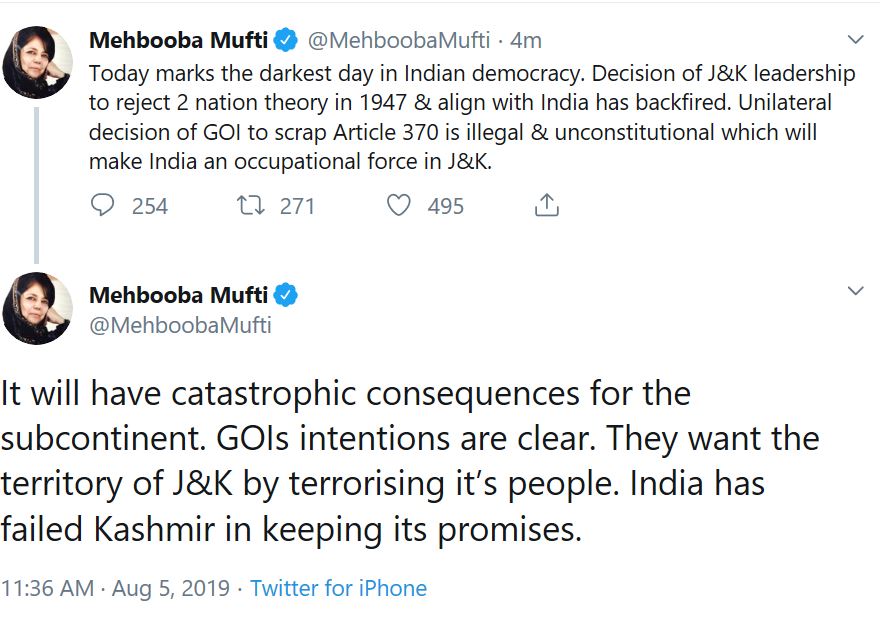Retweet the first tweet about Article 370
Screen dimensions: 880x622
point(247,206)
